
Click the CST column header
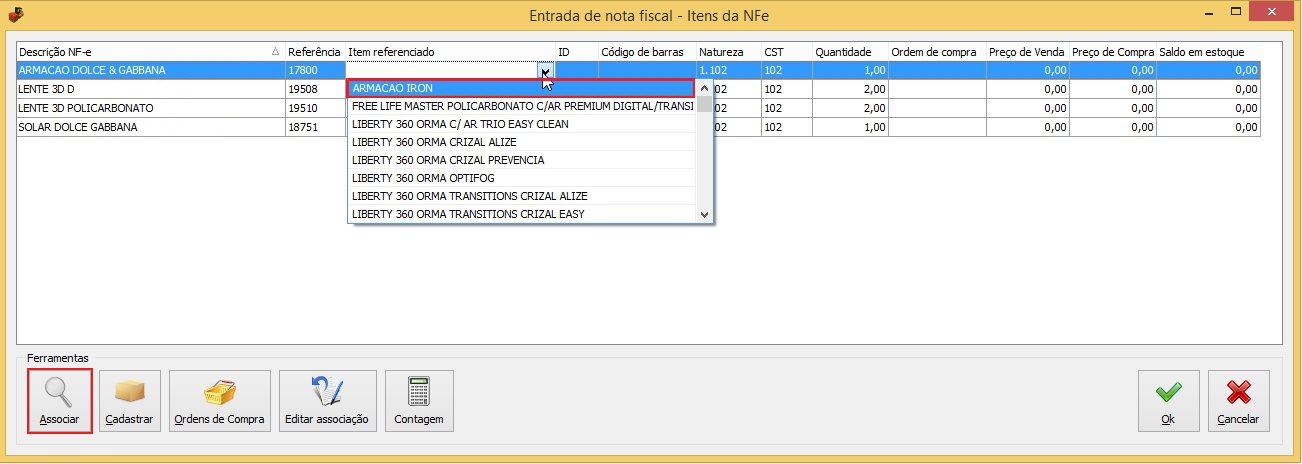click(x=786, y=52)
